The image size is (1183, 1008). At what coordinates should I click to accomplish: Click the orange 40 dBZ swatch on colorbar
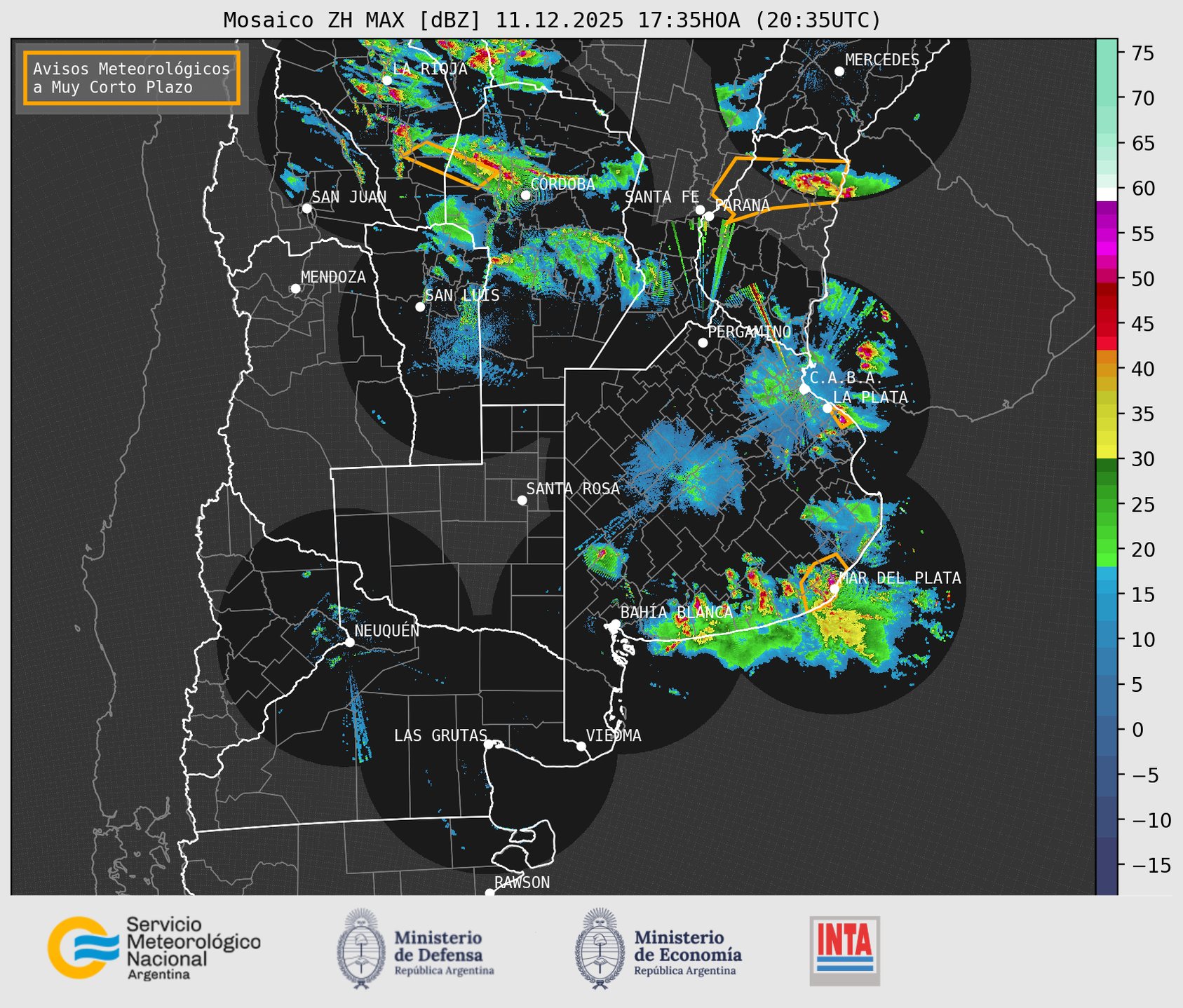(x=1107, y=369)
